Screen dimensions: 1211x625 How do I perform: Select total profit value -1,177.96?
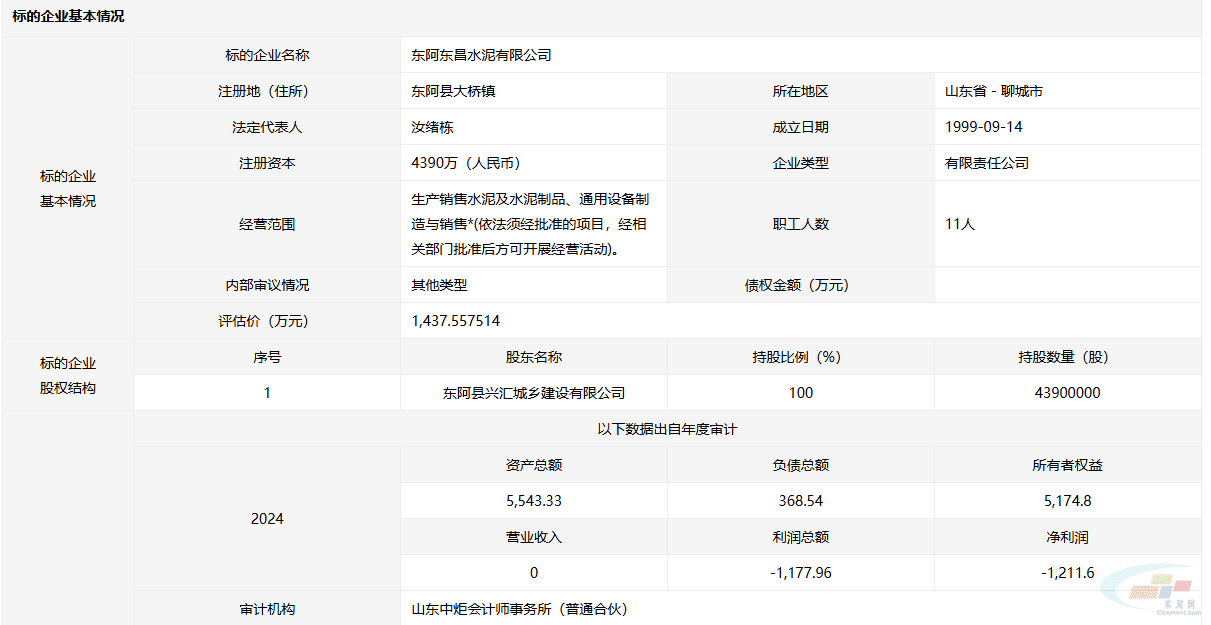800,573
